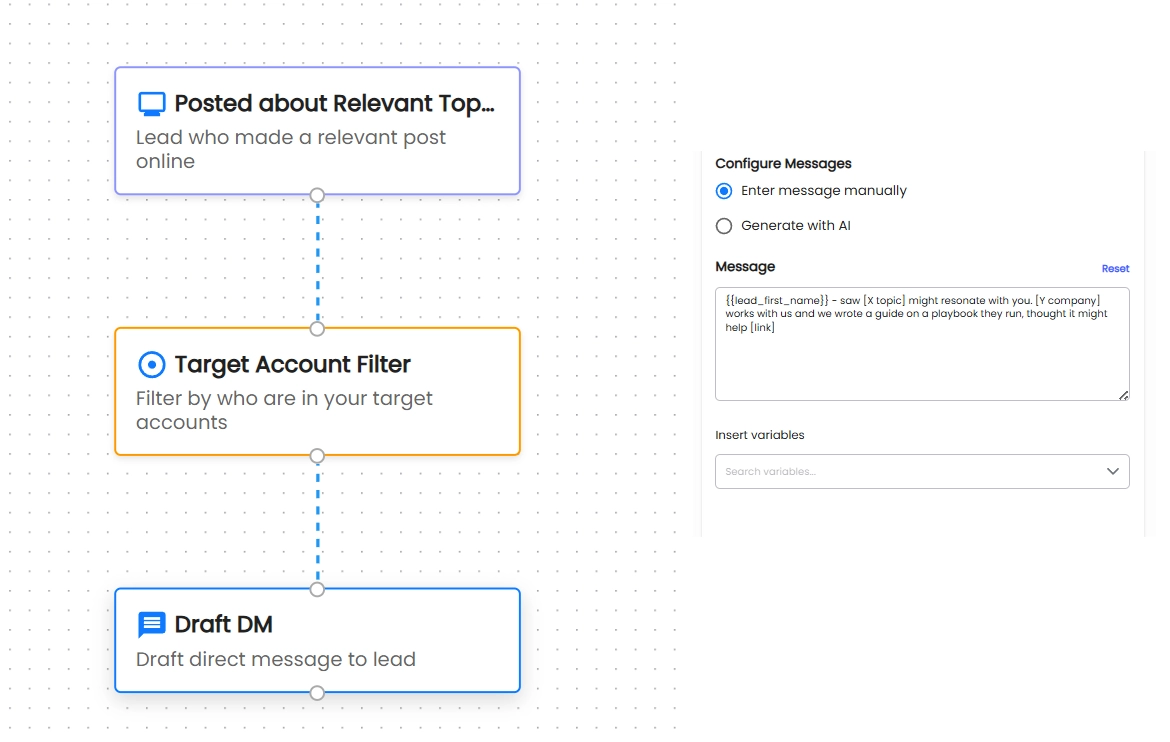Viewport: 1170px width, 742px height.
Task: Click the bottom connector of Posted about Relevant Topic node
Action: [317, 196]
